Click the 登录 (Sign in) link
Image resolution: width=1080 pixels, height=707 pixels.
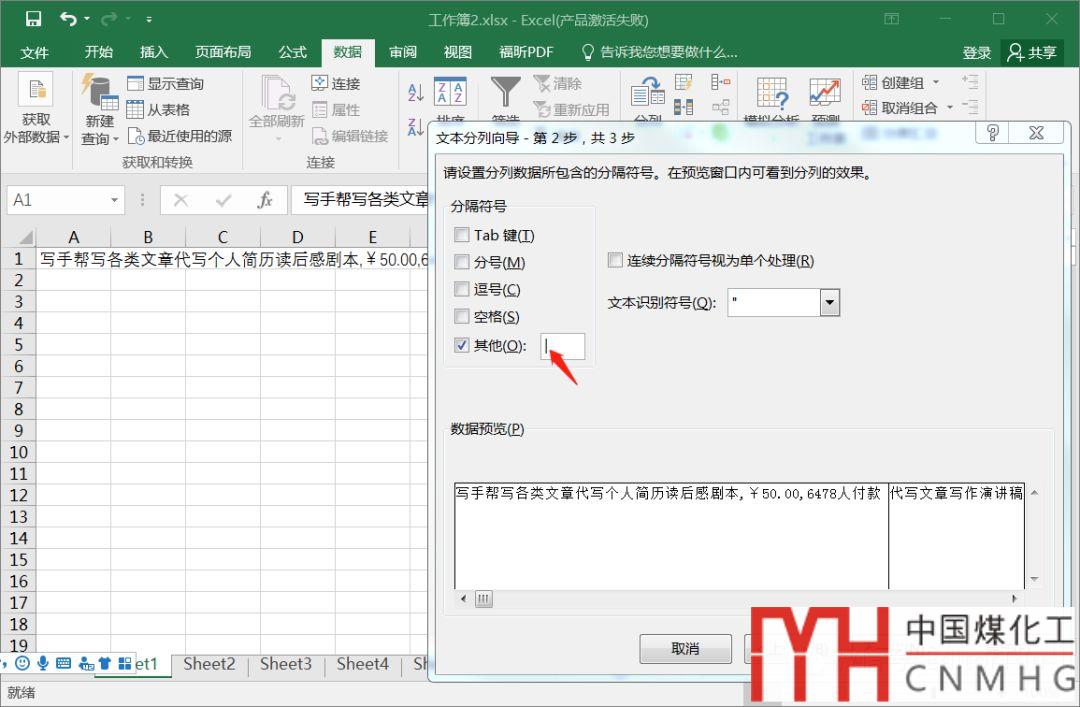click(x=976, y=52)
